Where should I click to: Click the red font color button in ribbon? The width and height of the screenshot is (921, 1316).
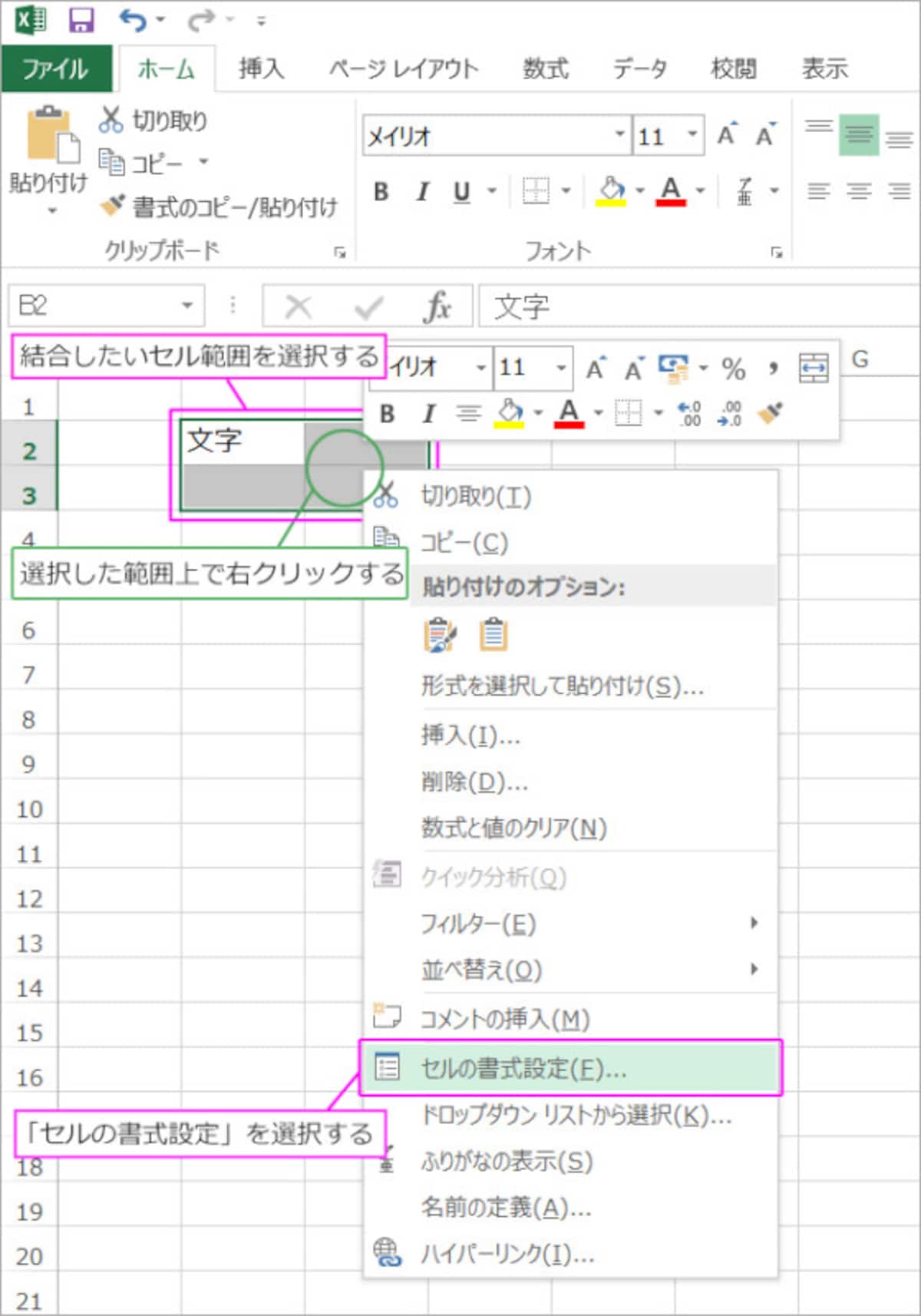pos(671,191)
